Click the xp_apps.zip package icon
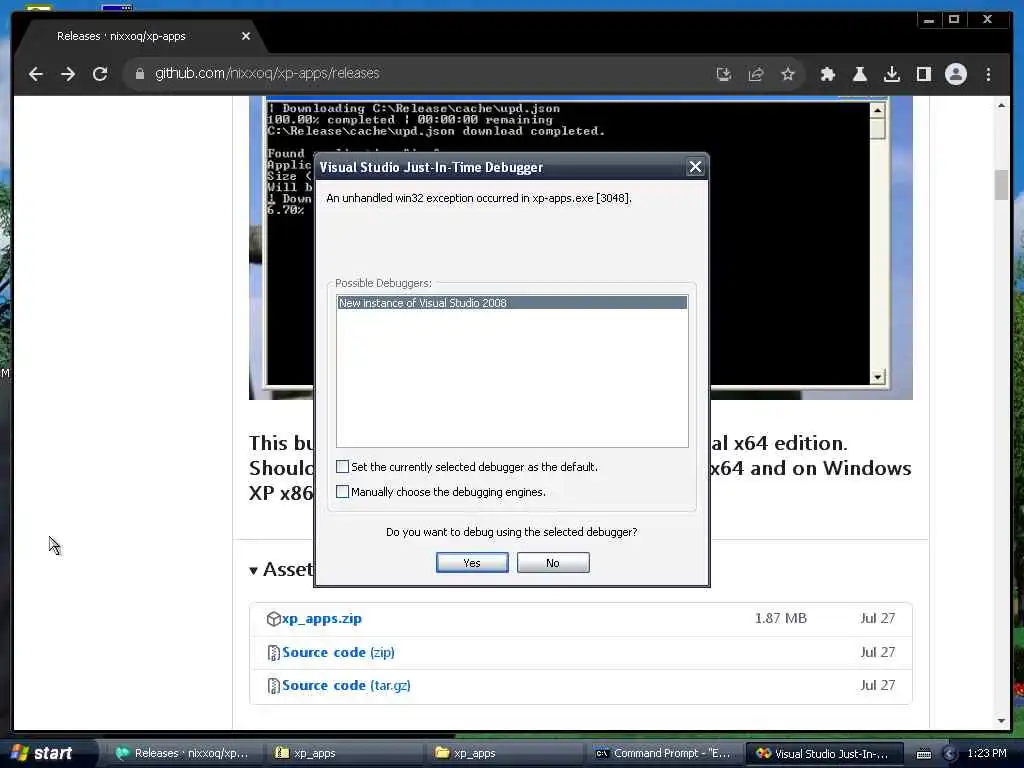This screenshot has width=1024, height=768. click(x=274, y=619)
